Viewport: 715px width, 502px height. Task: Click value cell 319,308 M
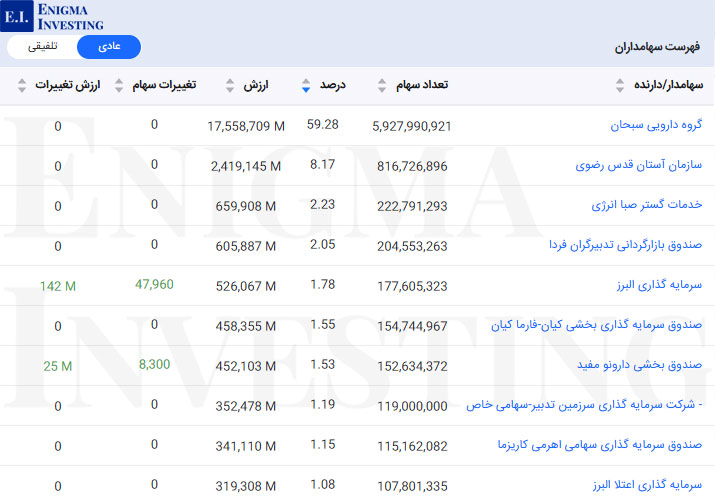pos(246,486)
